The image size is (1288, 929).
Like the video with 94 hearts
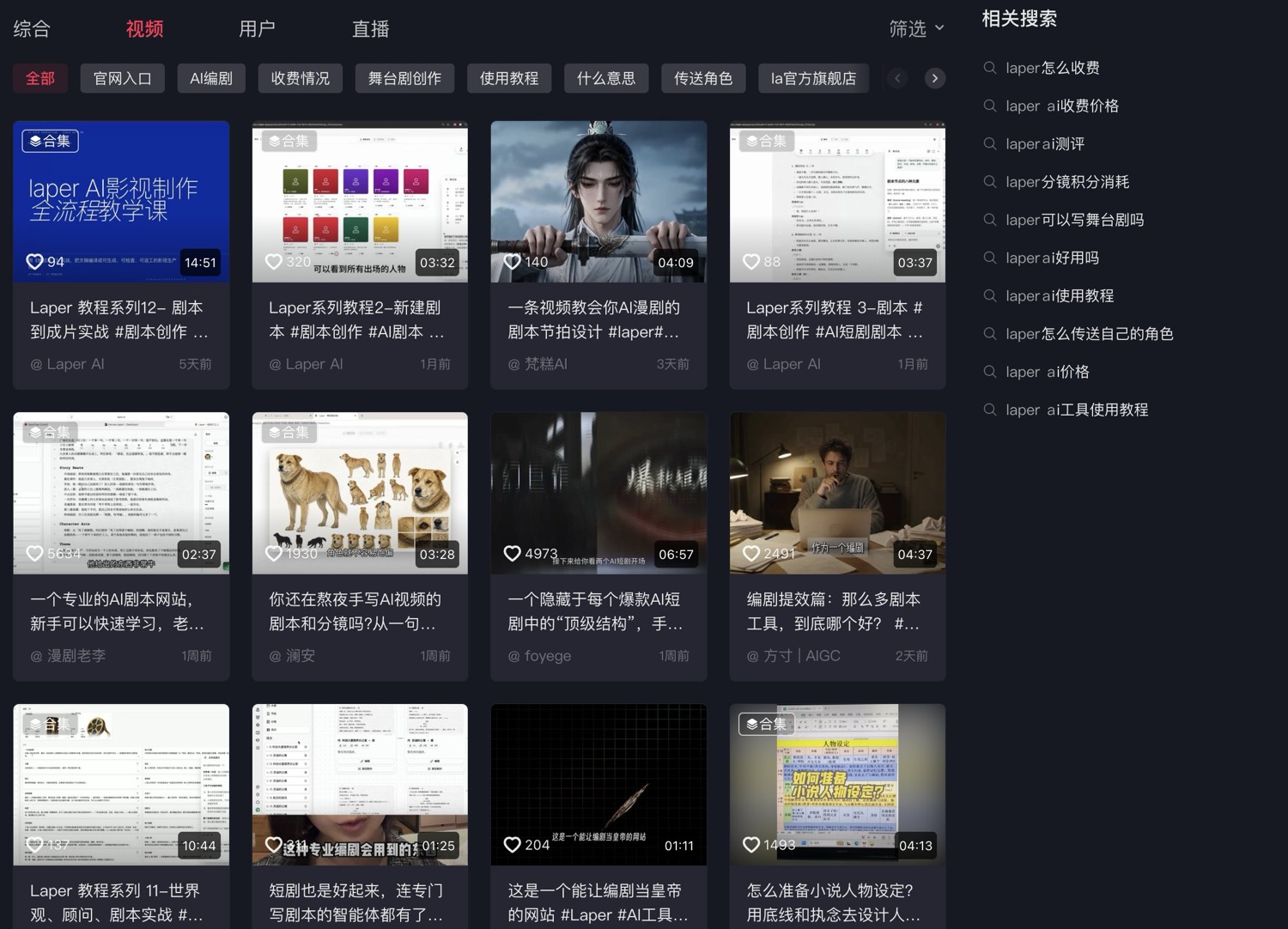tap(34, 262)
